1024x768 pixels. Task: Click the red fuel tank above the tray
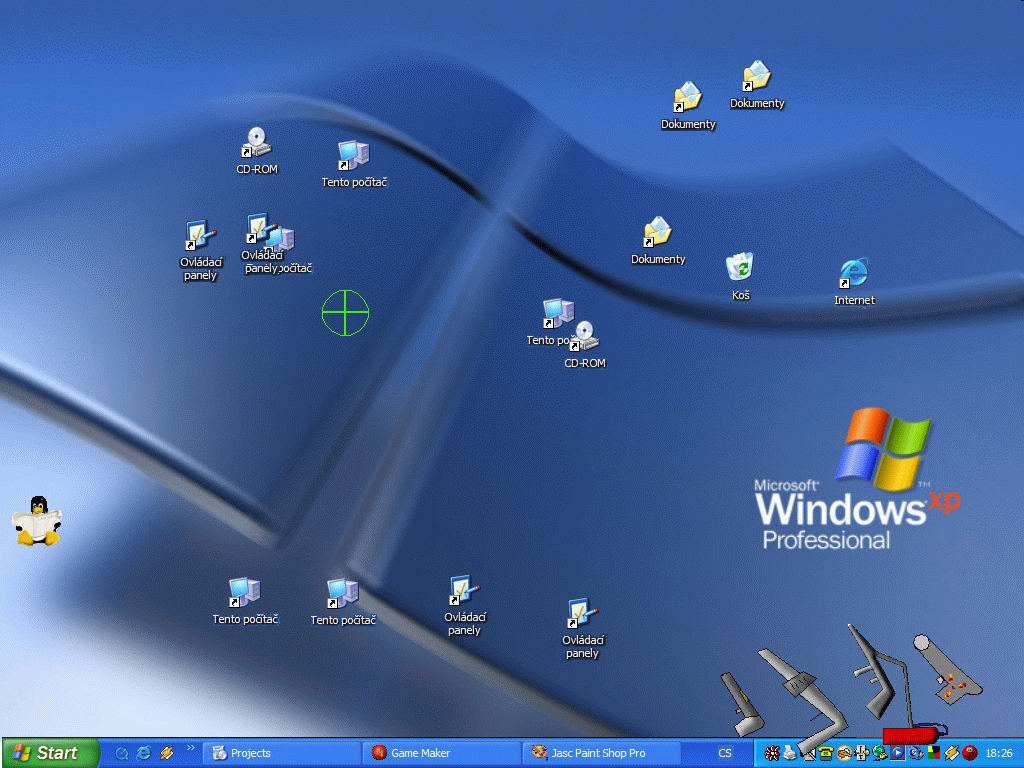coord(910,735)
